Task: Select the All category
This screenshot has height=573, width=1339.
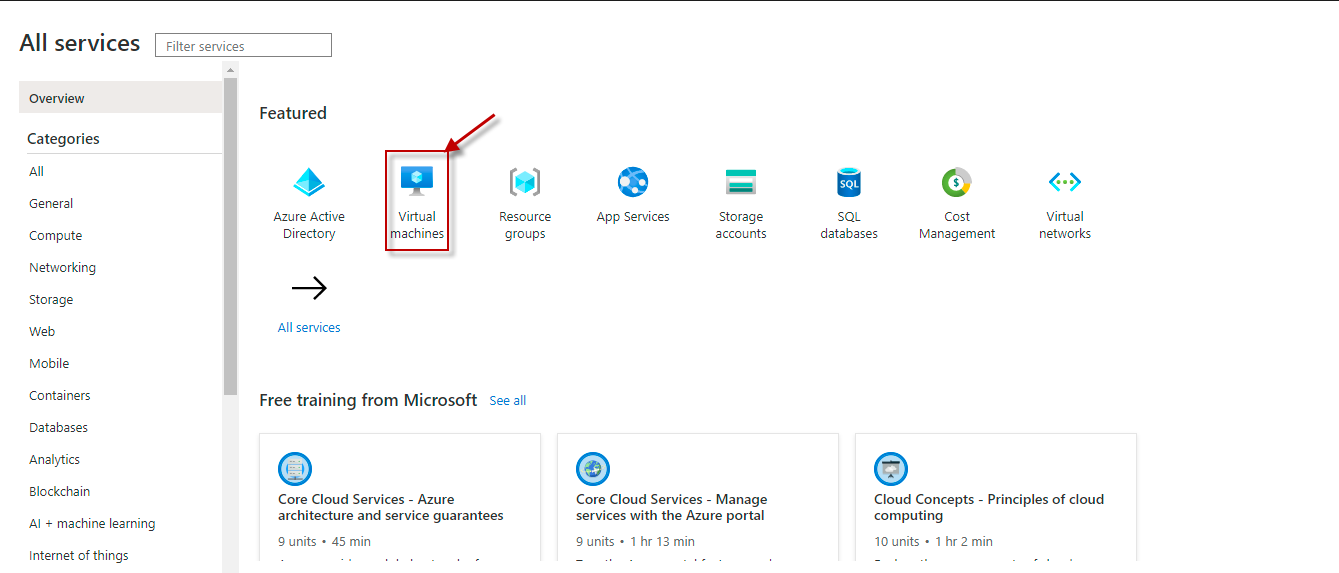Action: [x=37, y=171]
